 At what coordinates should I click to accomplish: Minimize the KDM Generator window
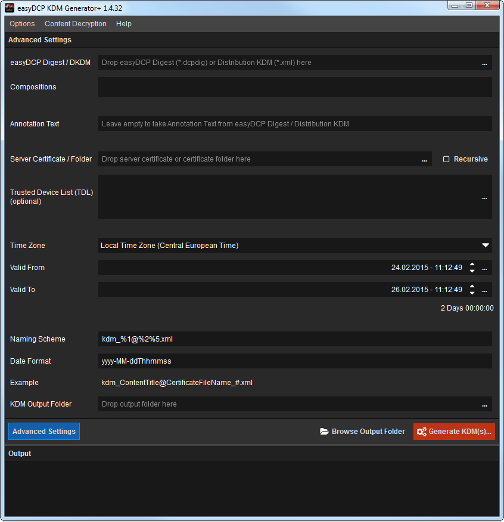tap(455, 5)
